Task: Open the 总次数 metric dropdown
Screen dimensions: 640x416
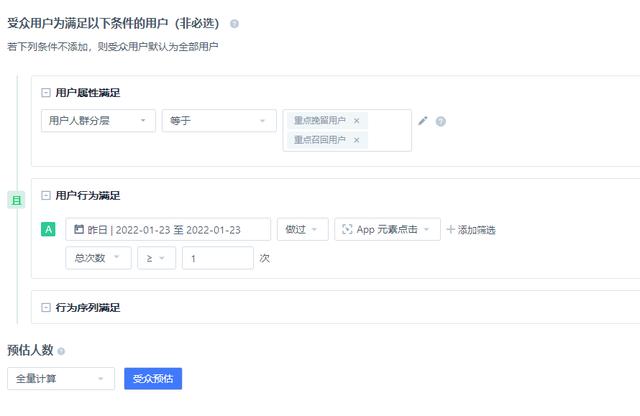Action: [97, 258]
